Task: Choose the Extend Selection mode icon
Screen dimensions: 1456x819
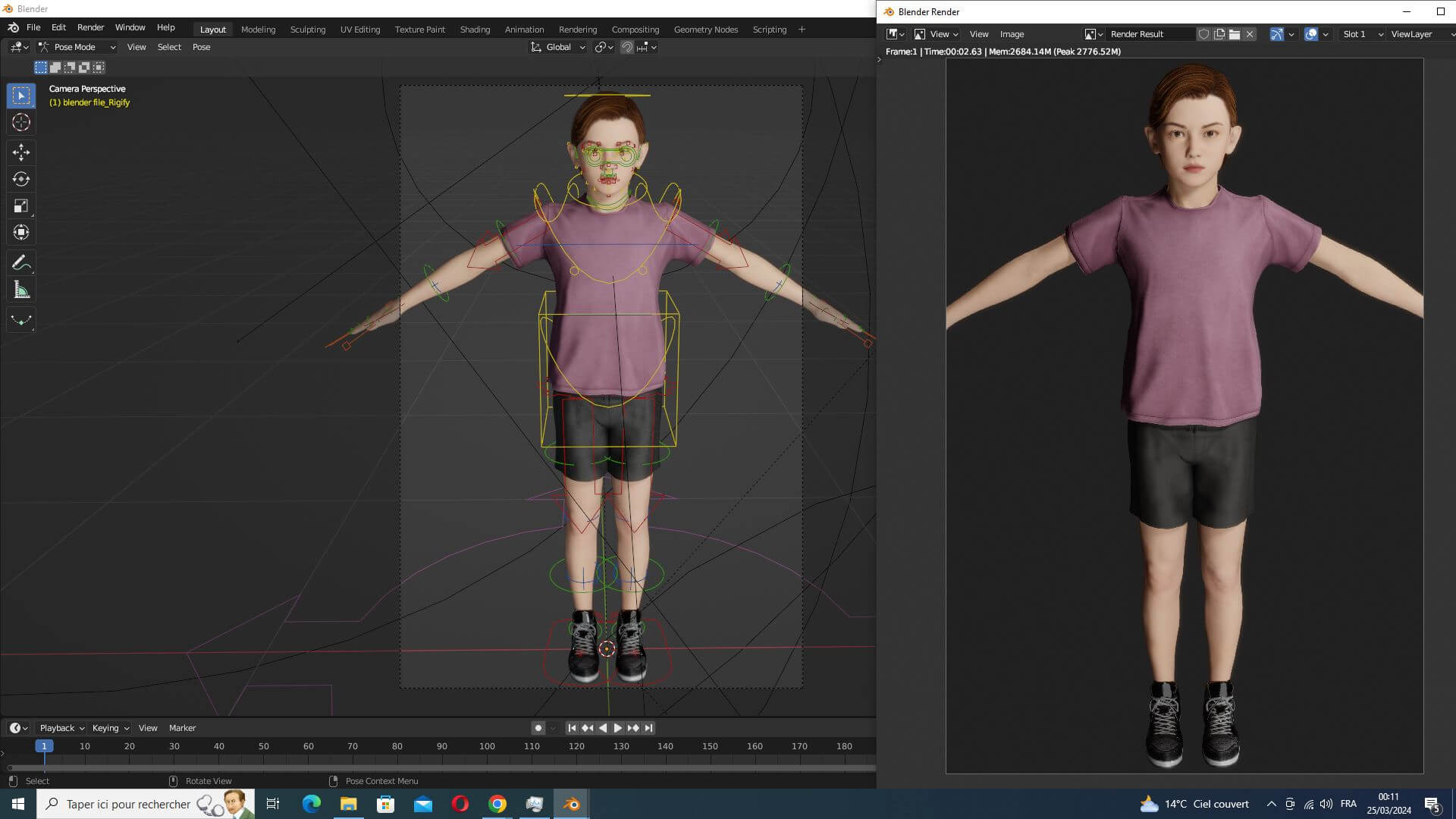Action: (55, 67)
